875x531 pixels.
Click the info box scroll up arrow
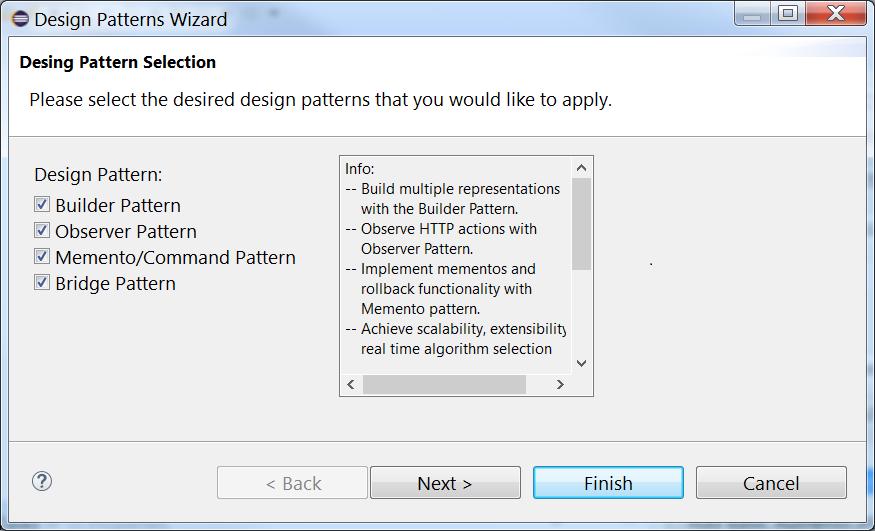pos(581,167)
